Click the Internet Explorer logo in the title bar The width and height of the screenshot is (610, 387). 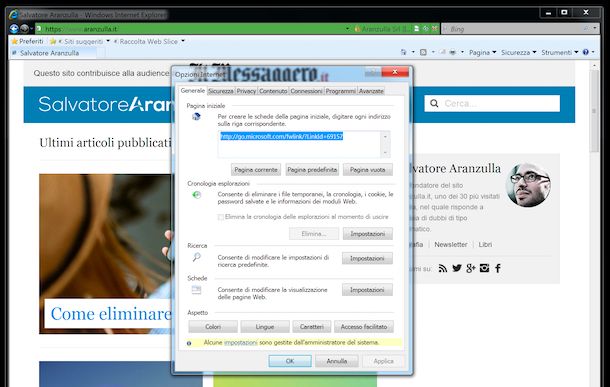[x=14, y=15]
